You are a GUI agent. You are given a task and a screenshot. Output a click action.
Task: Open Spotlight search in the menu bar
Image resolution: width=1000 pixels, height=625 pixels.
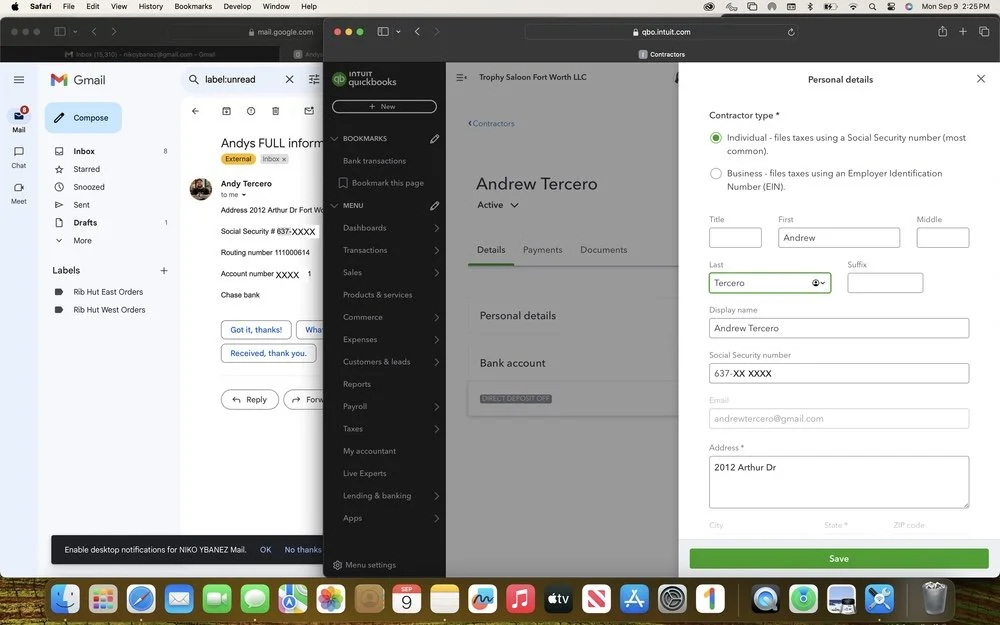[872, 6]
